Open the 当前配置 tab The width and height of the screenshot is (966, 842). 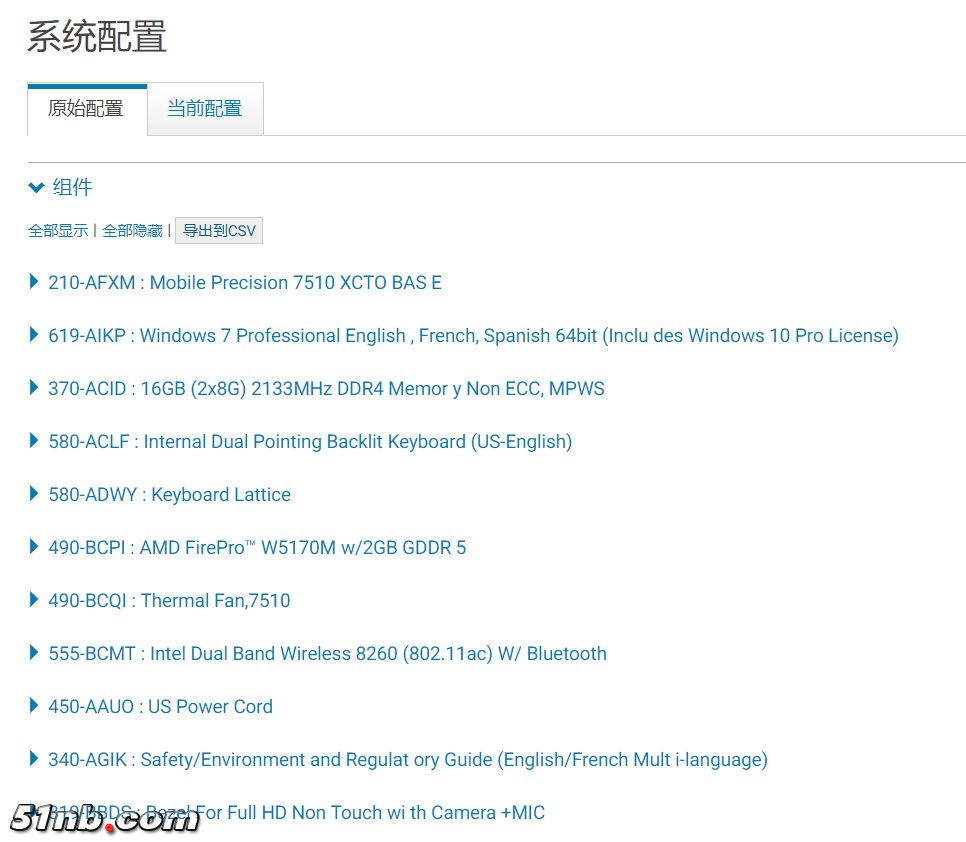click(x=204, y=109)
